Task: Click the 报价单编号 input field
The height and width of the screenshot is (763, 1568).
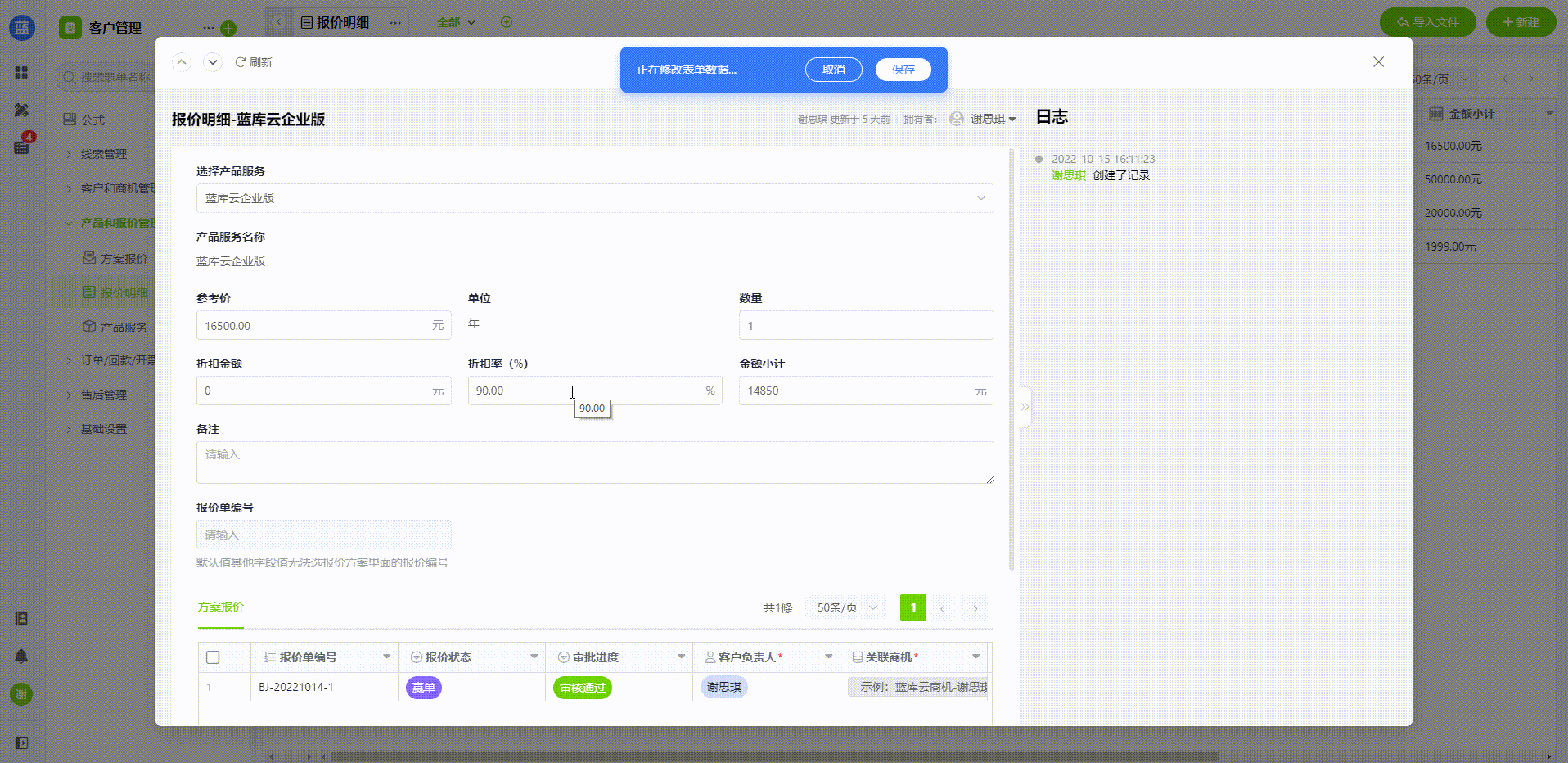Action: 323,535
